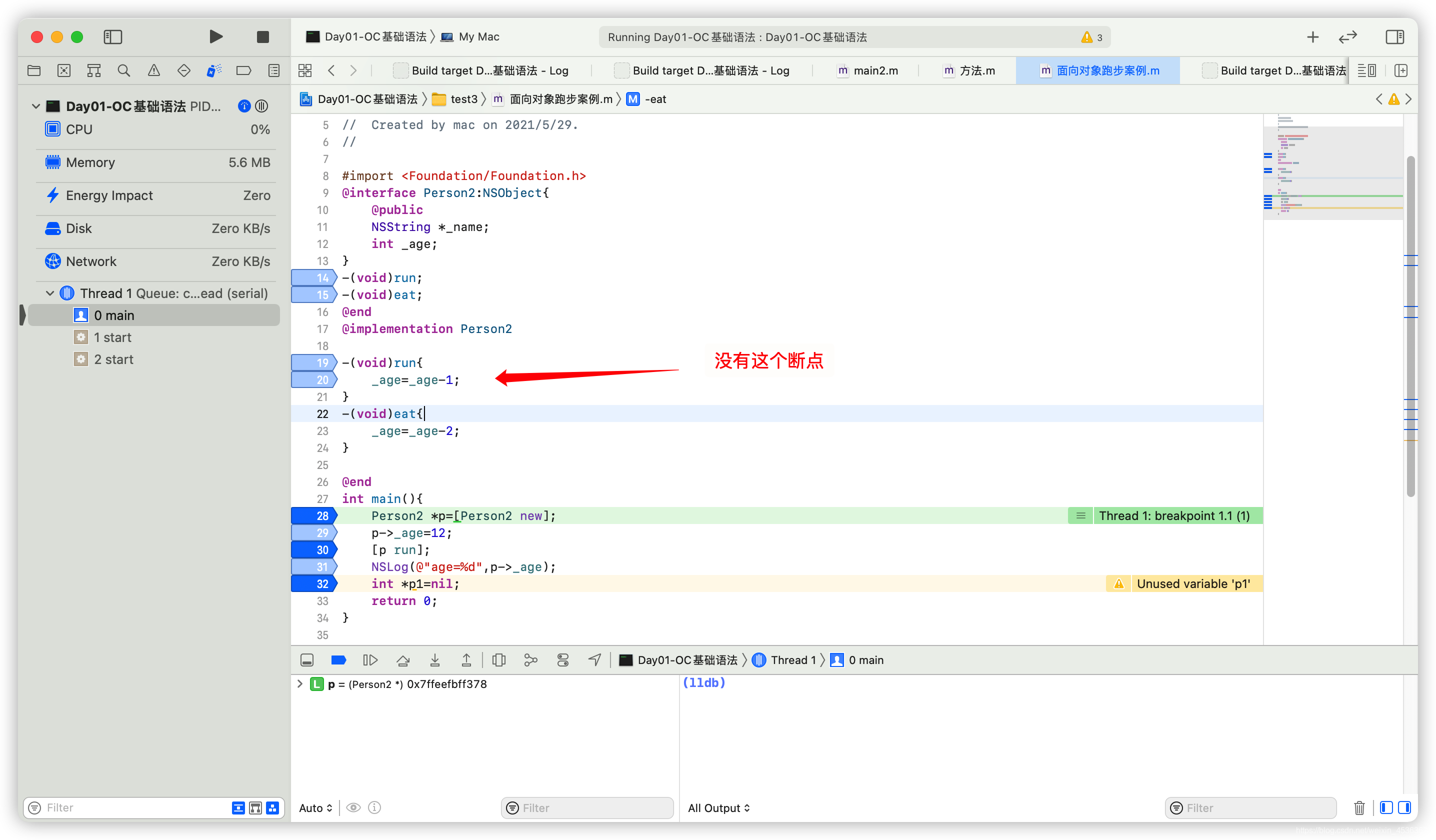Click the Step Into debug icon

tap(435, 660)
